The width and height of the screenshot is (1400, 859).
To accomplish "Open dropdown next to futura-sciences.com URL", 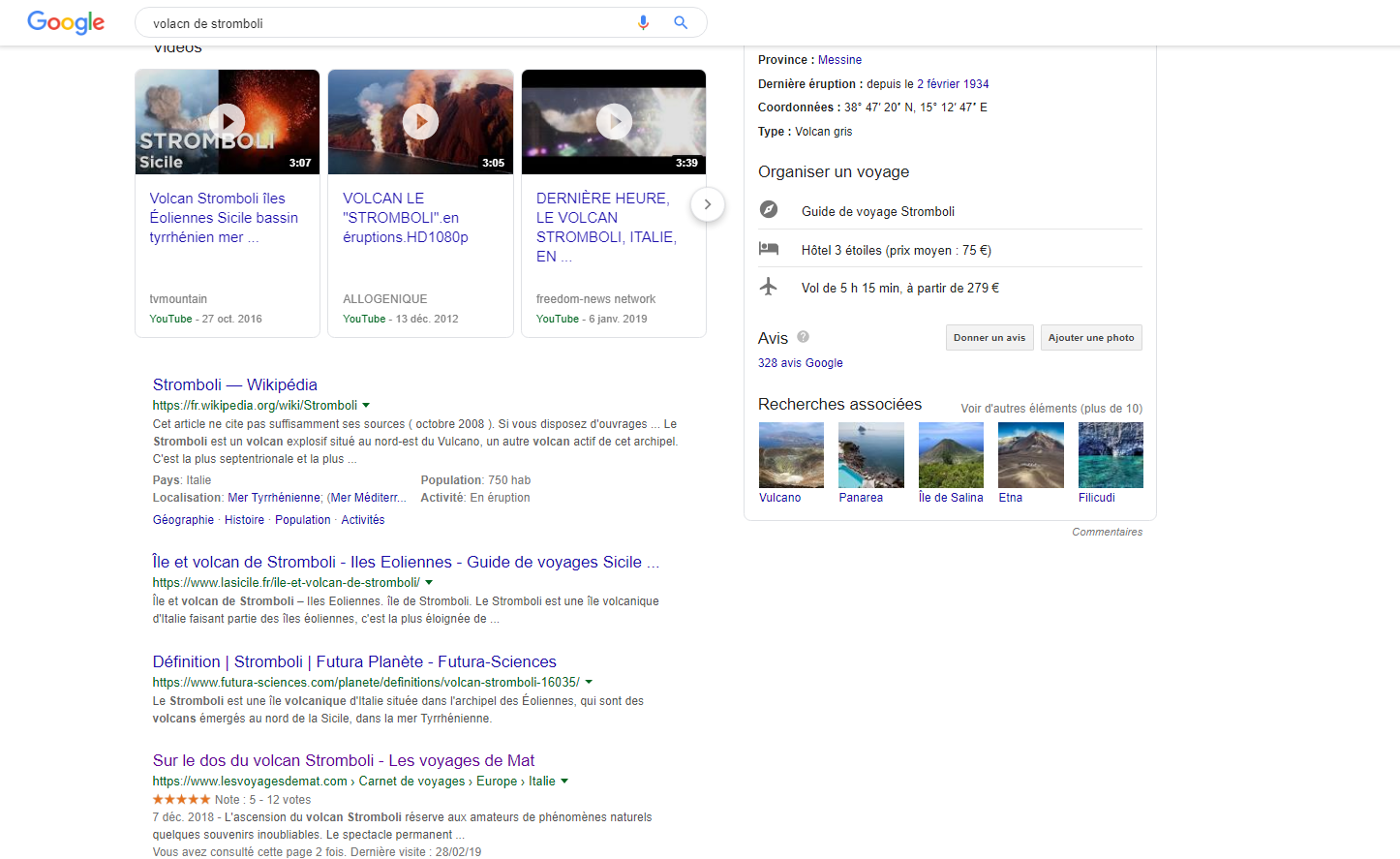I will [589, 683].
